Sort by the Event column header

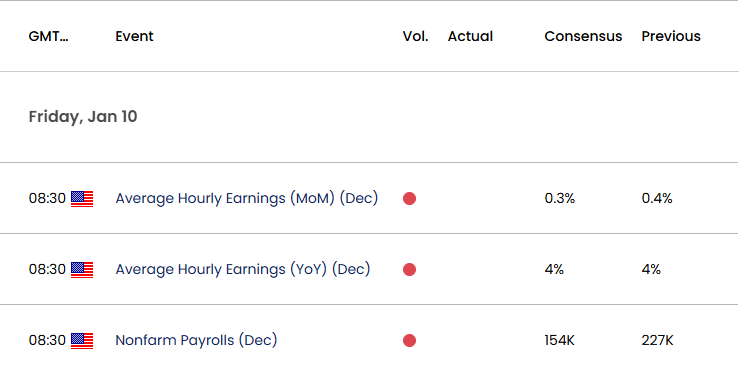point(134,36)
